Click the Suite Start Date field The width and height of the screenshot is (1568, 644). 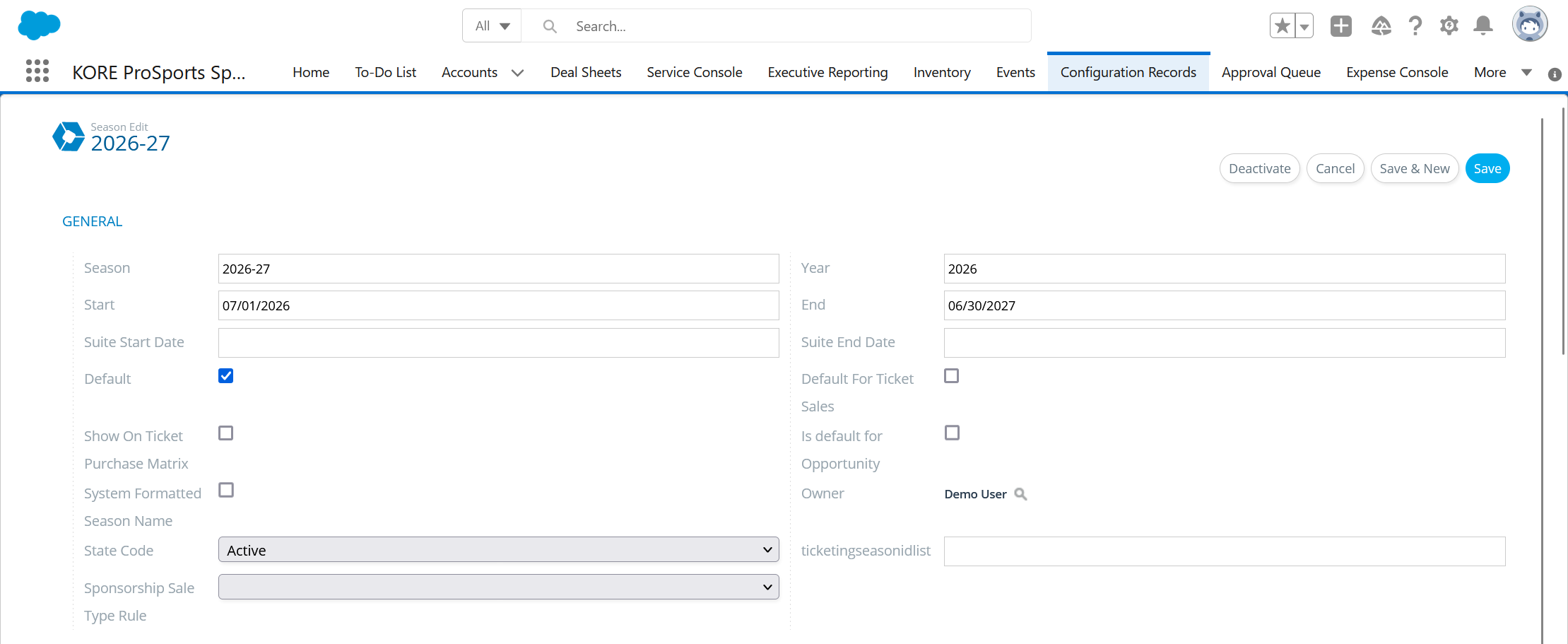coord(498,343)
